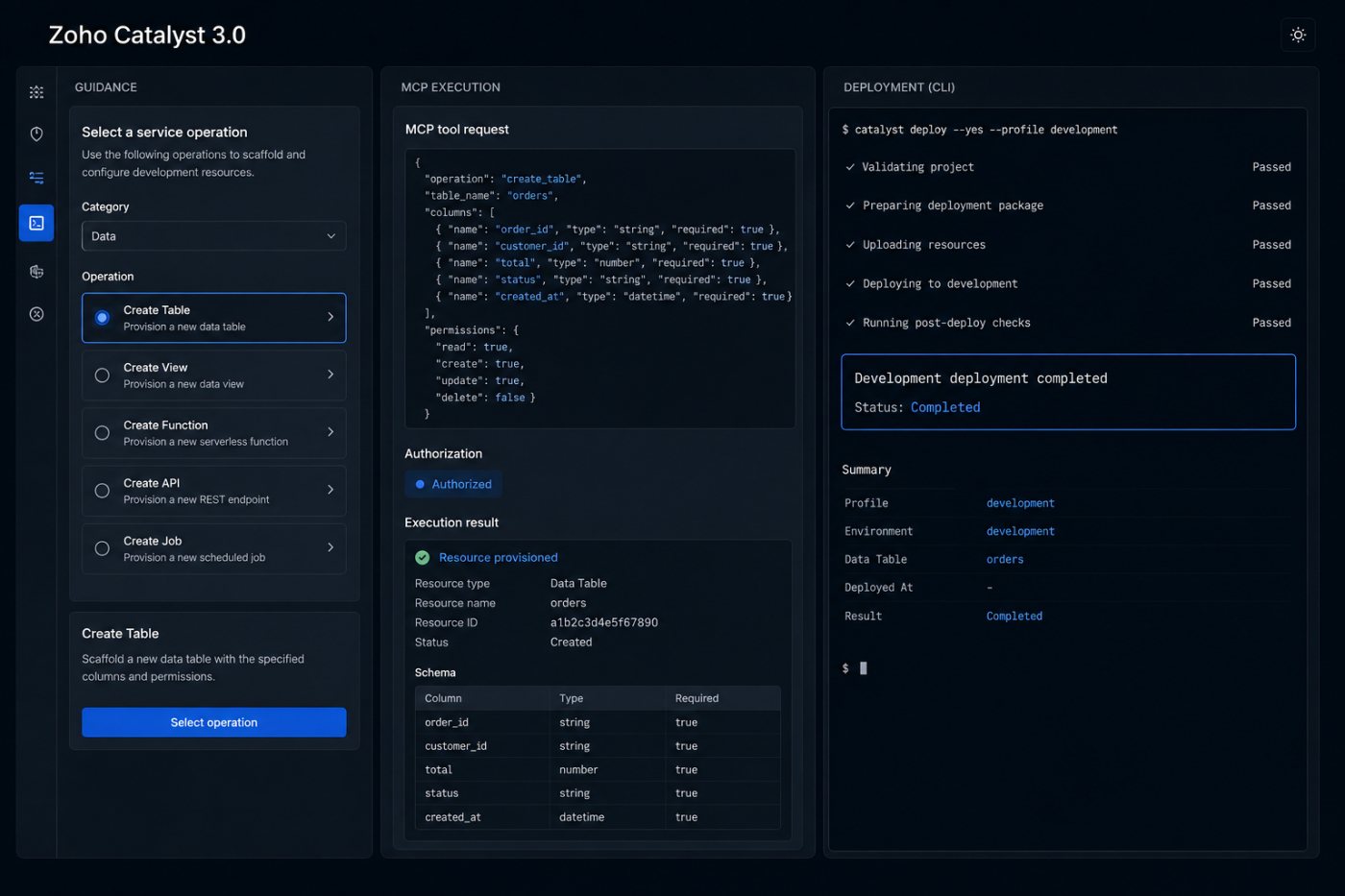Viewport: 1345px width, 896px height.
Task: Expand the Create Table row chevron
Action: click(x=330, y=317)
